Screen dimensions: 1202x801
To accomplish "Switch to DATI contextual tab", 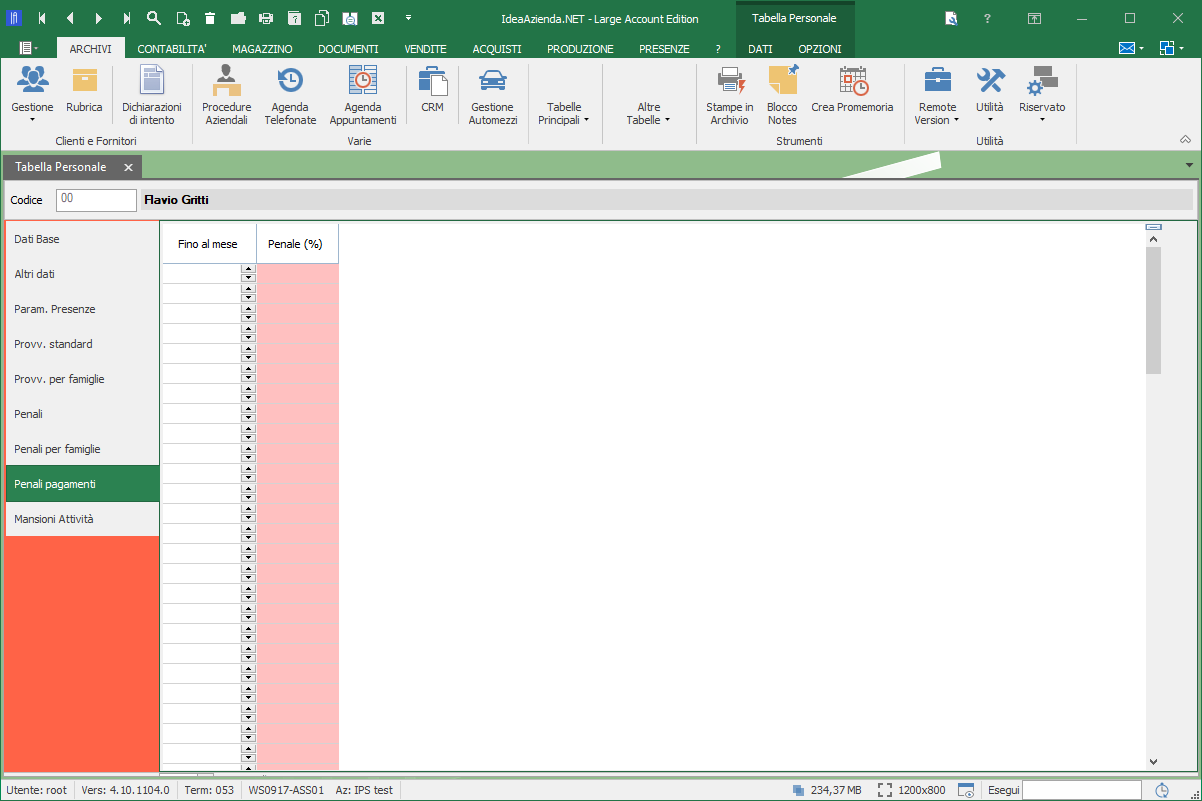I will point(760,49).
